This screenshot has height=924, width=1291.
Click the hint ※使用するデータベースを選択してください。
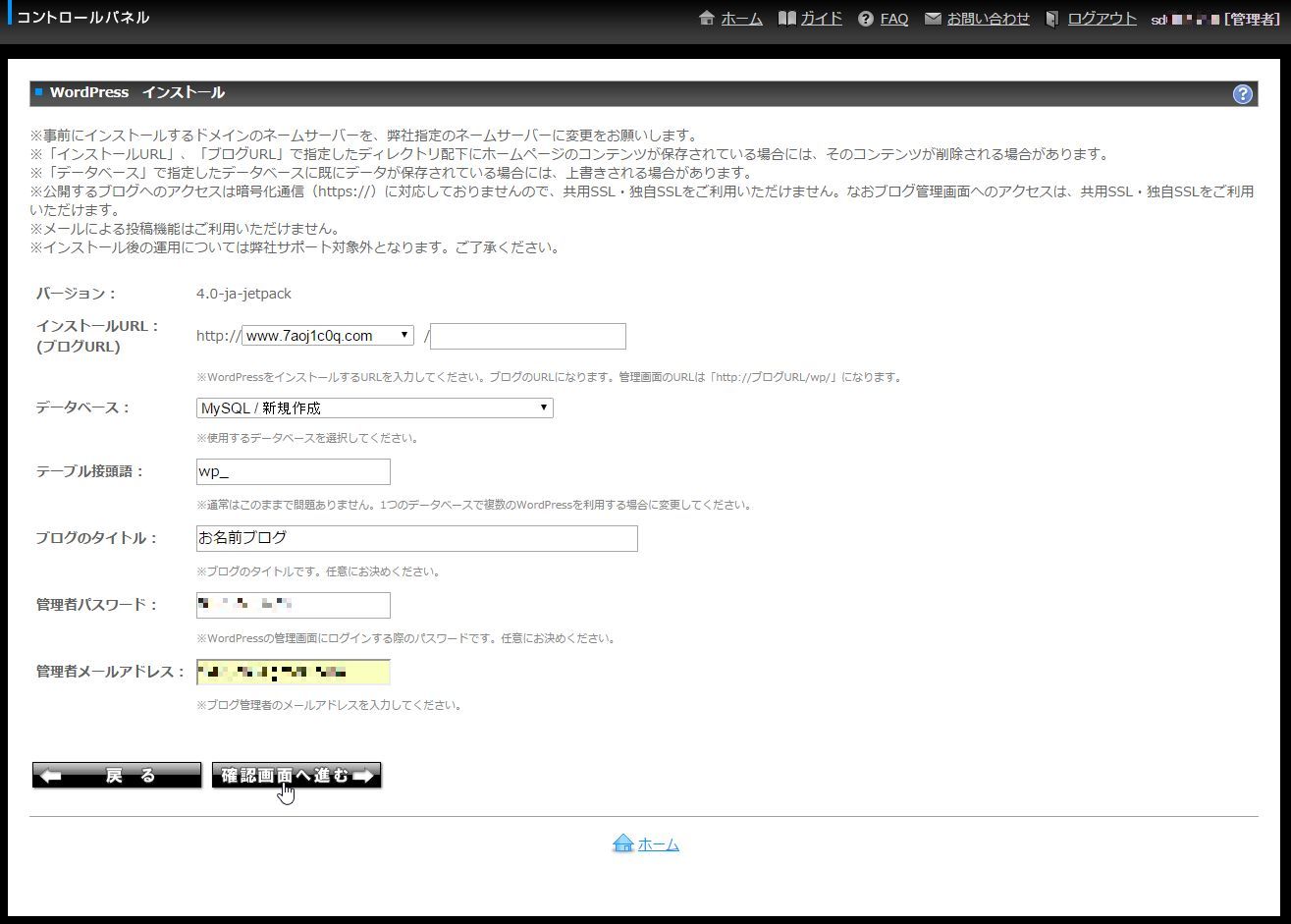click(x=307, y=438)
